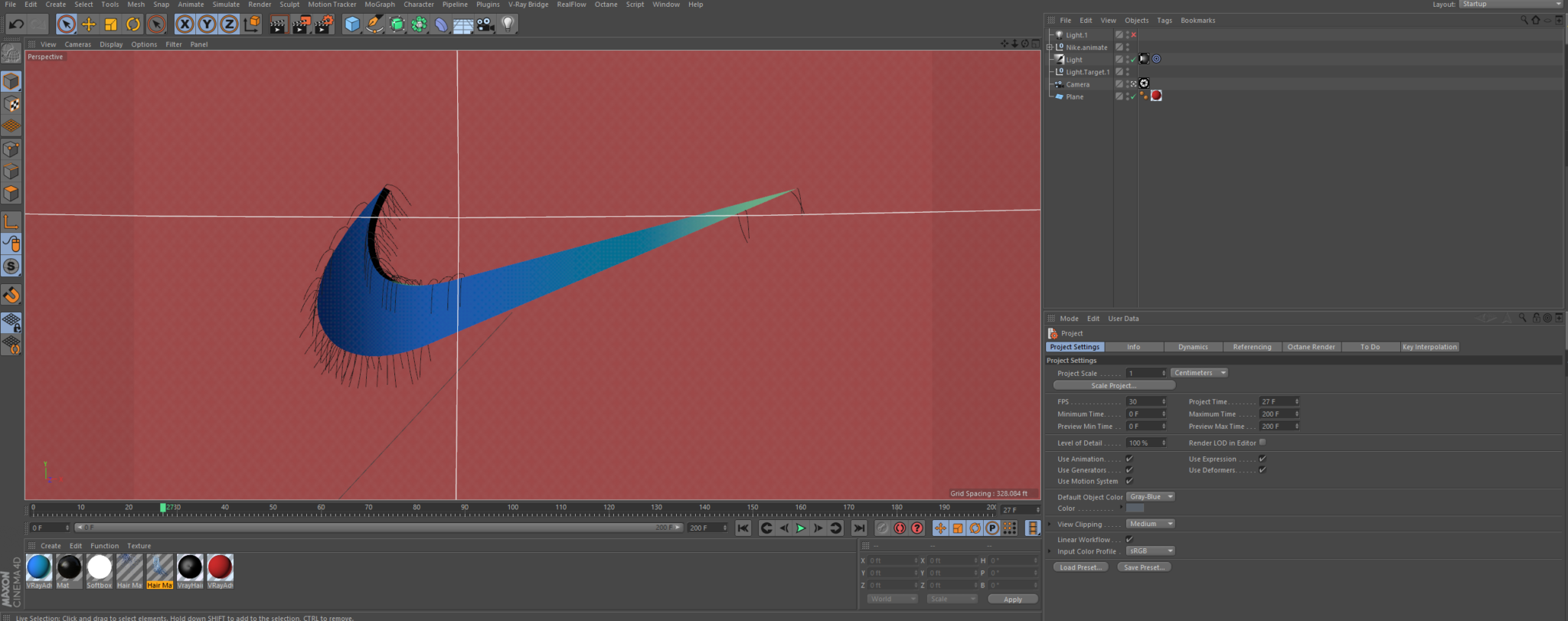Image resolution: width=1568 pixels, height=621 pixels.
Task: Select the Move tool in top toolbar
Action: click(x=89, y=25)
